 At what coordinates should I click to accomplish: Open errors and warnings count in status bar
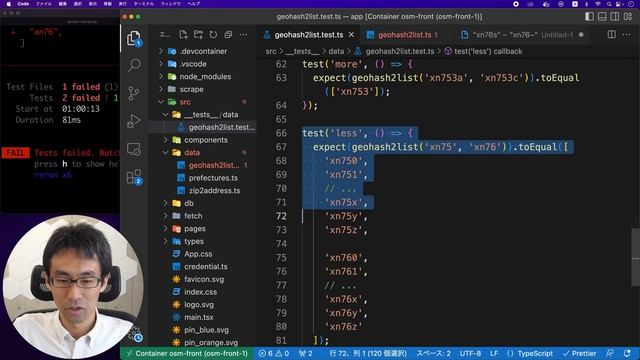[274, 353]
